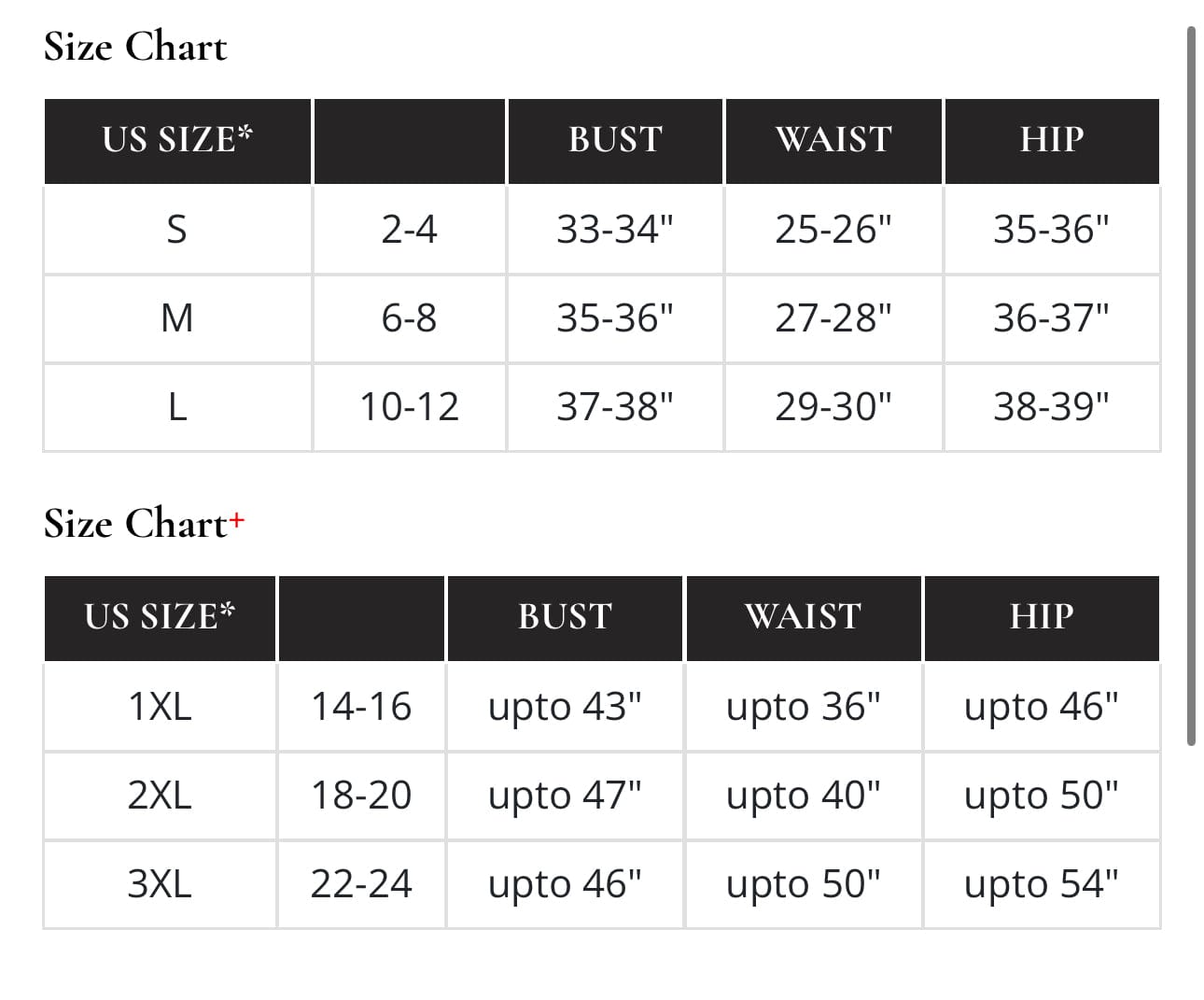Click the 38-39" hip measurement
The height and width of the screenshot is (1000, 1204).
click(1052, 407)
